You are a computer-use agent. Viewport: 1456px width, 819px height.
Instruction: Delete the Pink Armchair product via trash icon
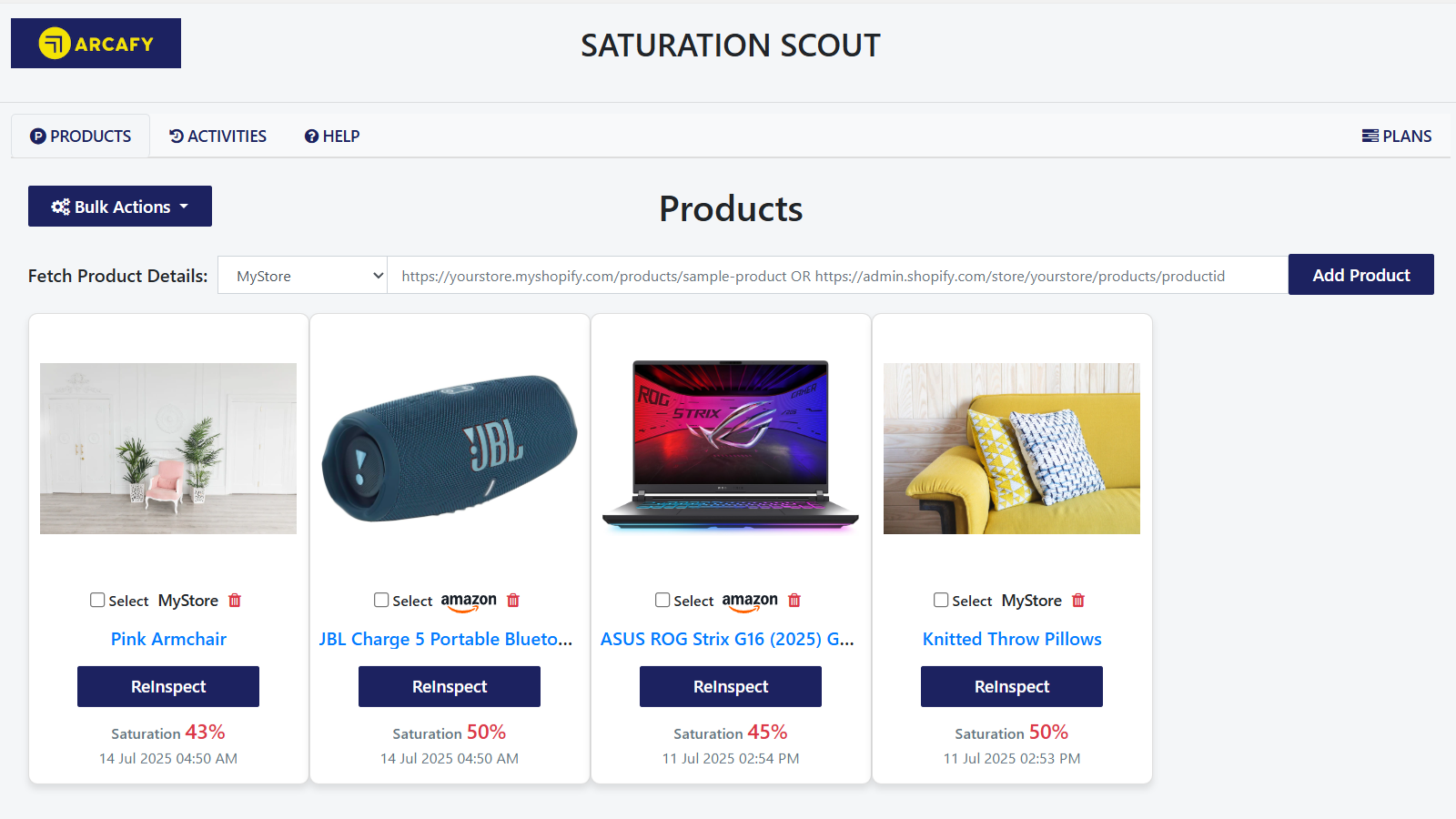235,601
